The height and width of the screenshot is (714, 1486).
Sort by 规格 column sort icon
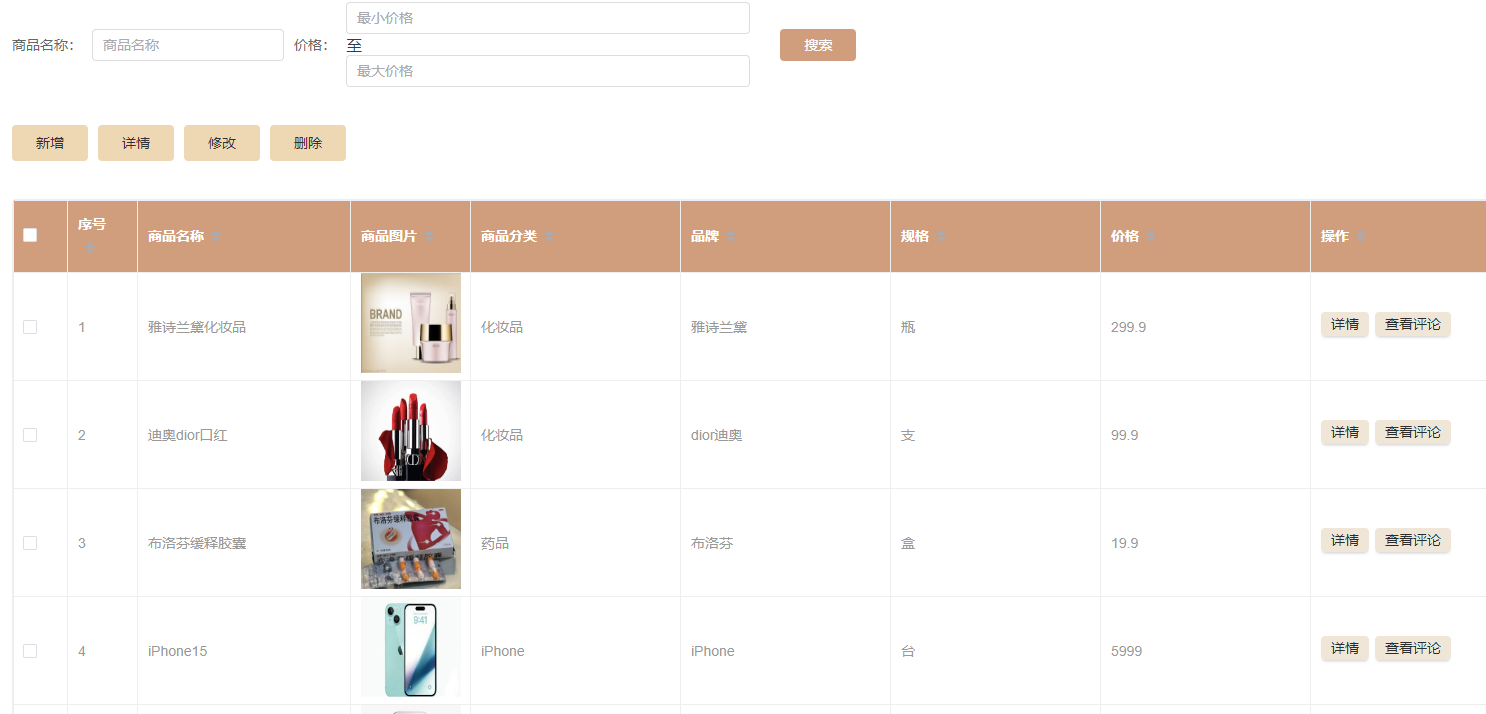[940, 236]
